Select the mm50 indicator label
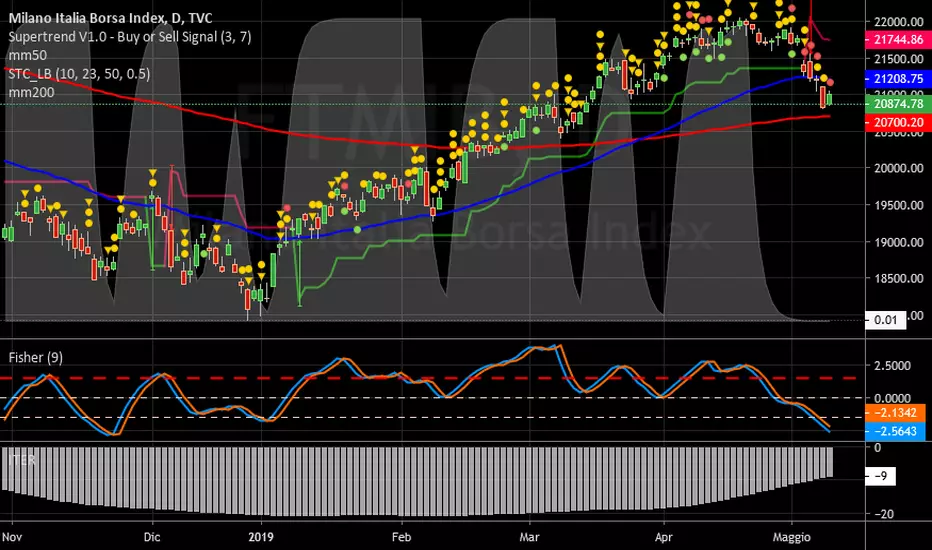The height and width of the screenshot is (550, 932). click(x=27, y=55)
